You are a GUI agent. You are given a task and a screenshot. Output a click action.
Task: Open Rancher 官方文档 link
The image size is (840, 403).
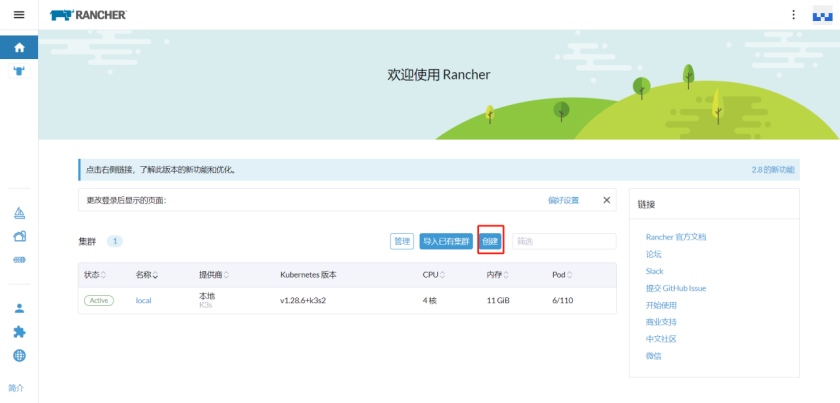(676, 237)
